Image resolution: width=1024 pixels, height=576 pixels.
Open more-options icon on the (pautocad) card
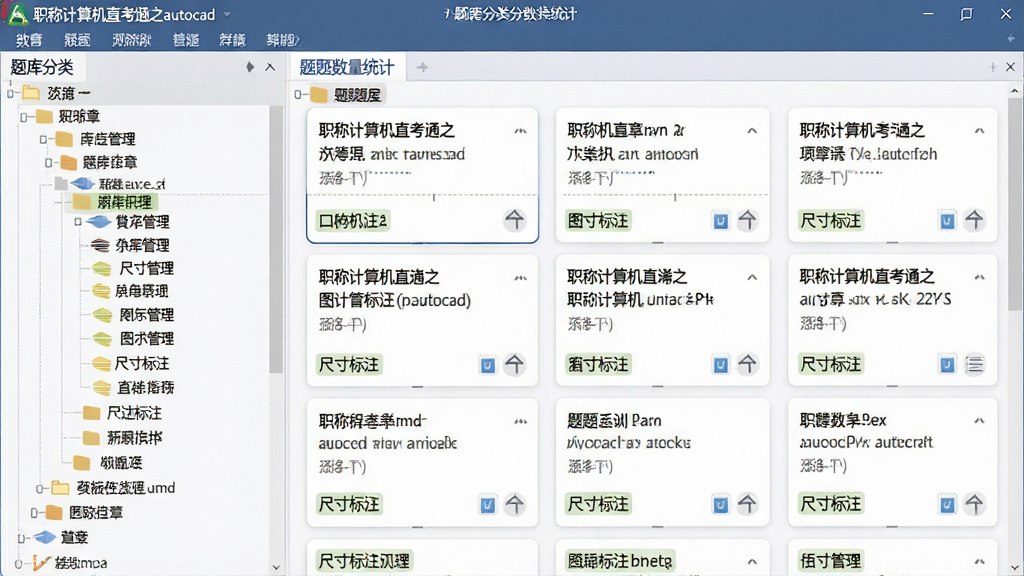[x=520, y=278]
